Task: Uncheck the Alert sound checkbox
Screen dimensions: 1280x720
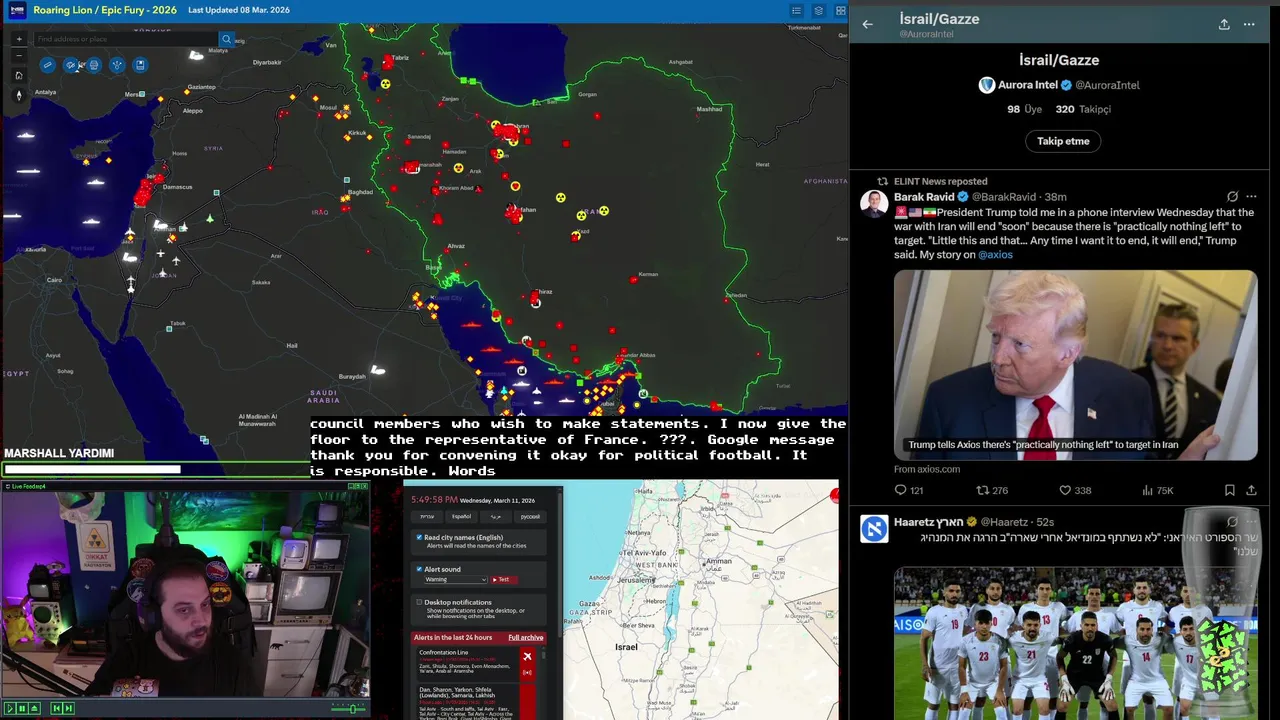Action: tap(419, 569)
